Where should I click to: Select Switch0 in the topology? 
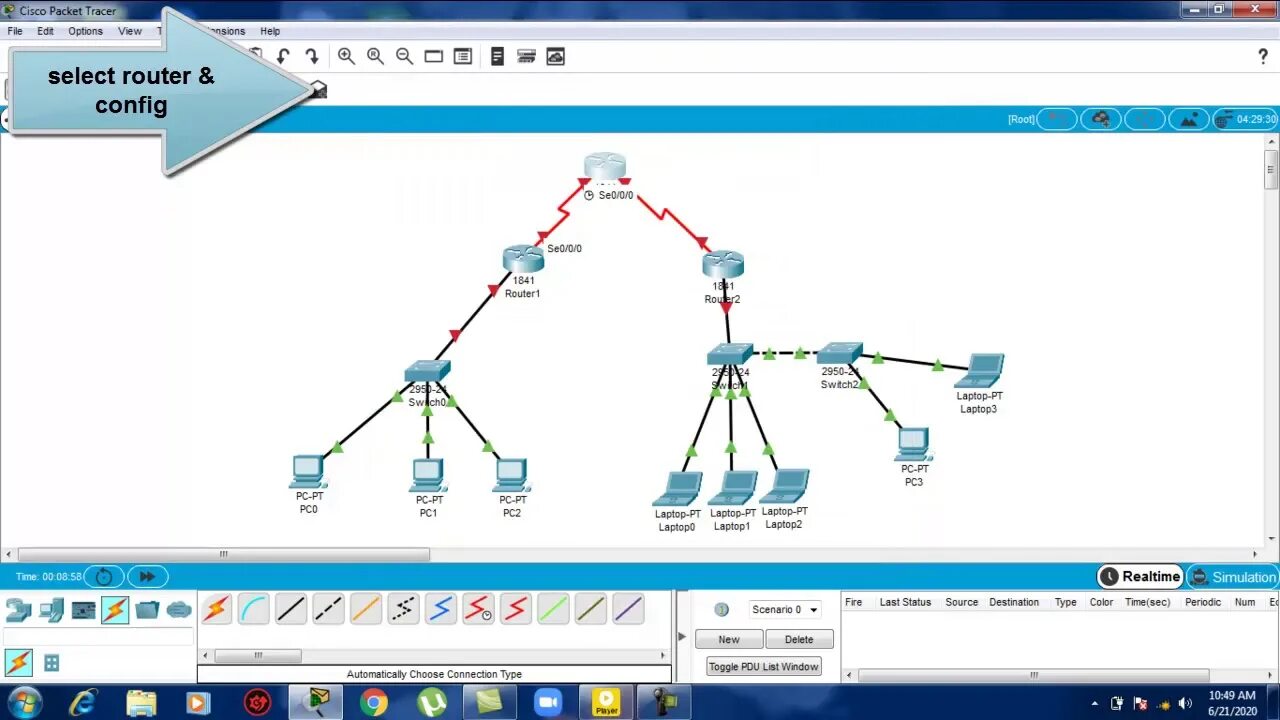coord(428,372)
